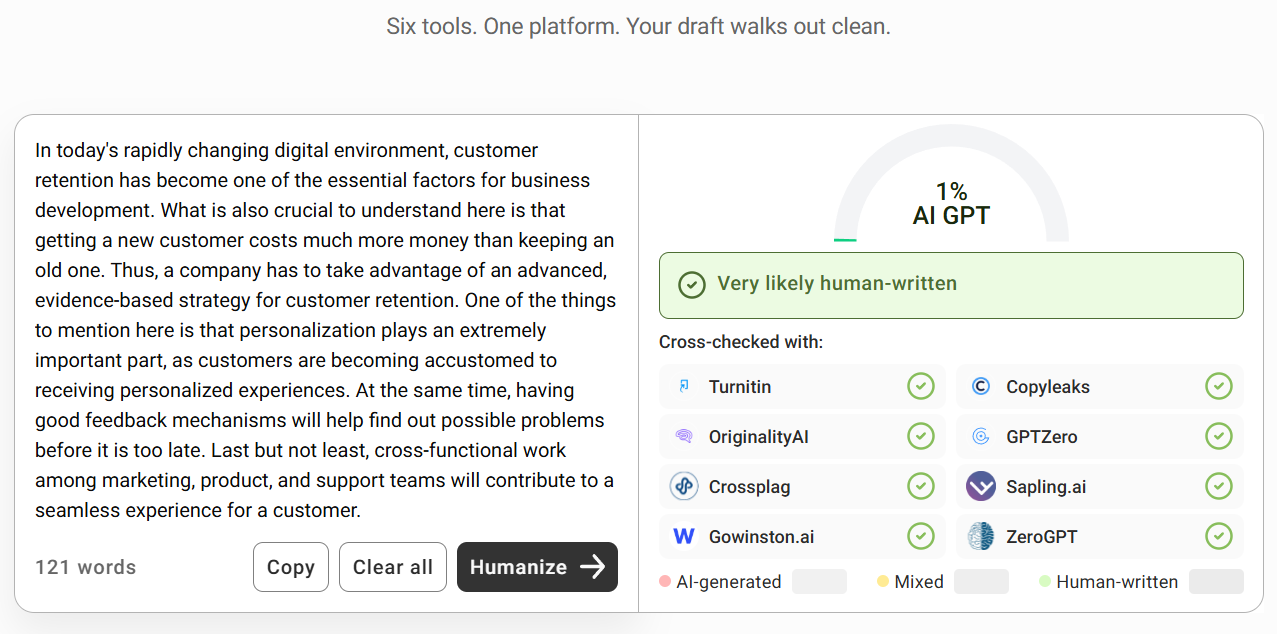Click the checkmark next to OriginalityAI
Viewport: 1277px width, 634px height.
click(920, 436)
